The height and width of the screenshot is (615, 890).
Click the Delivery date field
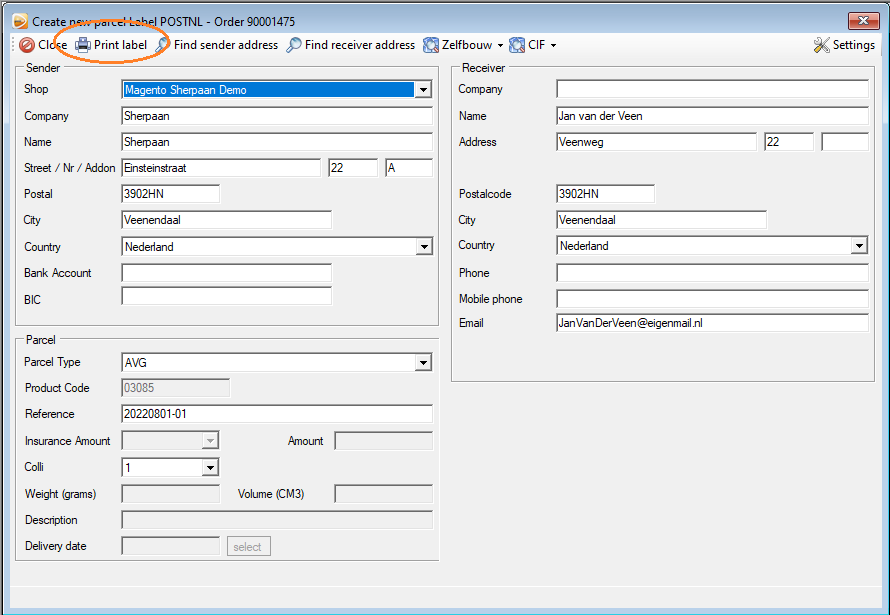click(x=170, y=546)
